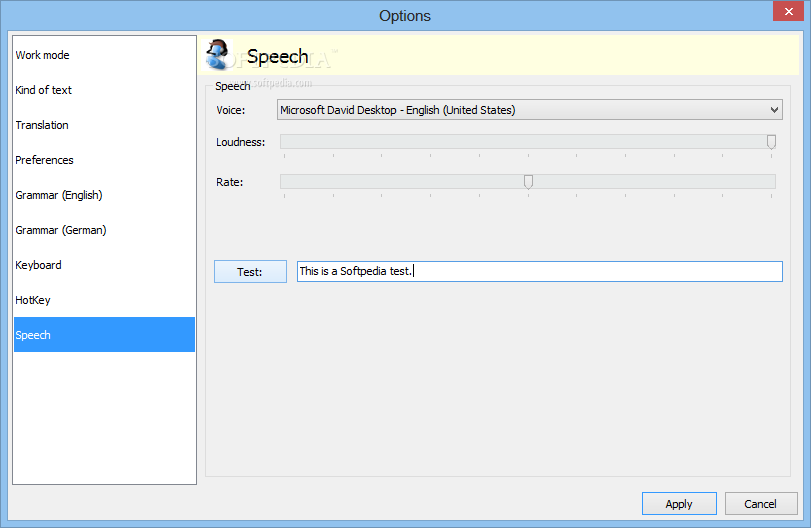Apply the speech settings
This screenshot has height=528, width=811.
pos(679,504)
